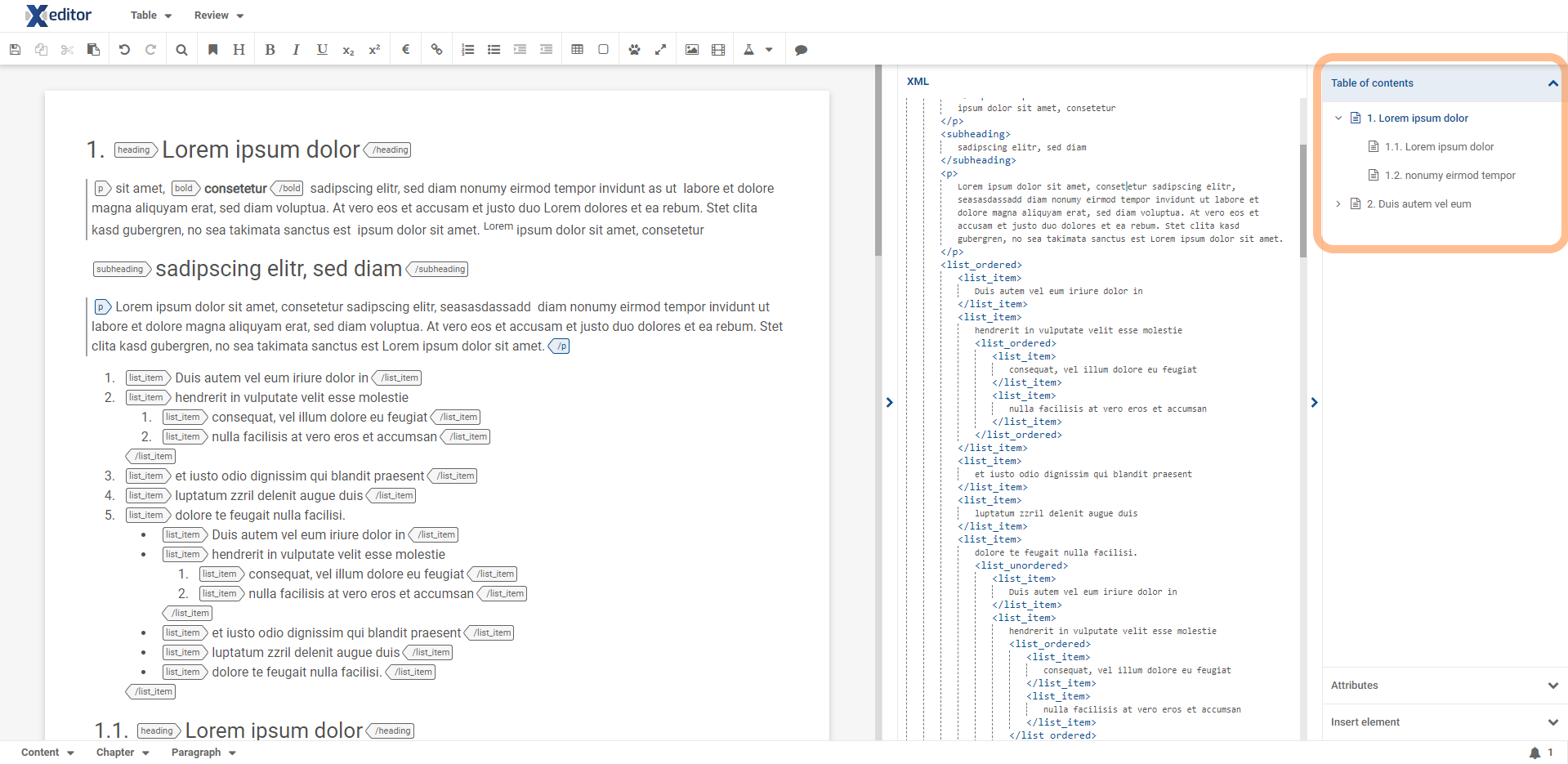
Task: Click the opening heading tag of title
Action: tap(135, 150)
